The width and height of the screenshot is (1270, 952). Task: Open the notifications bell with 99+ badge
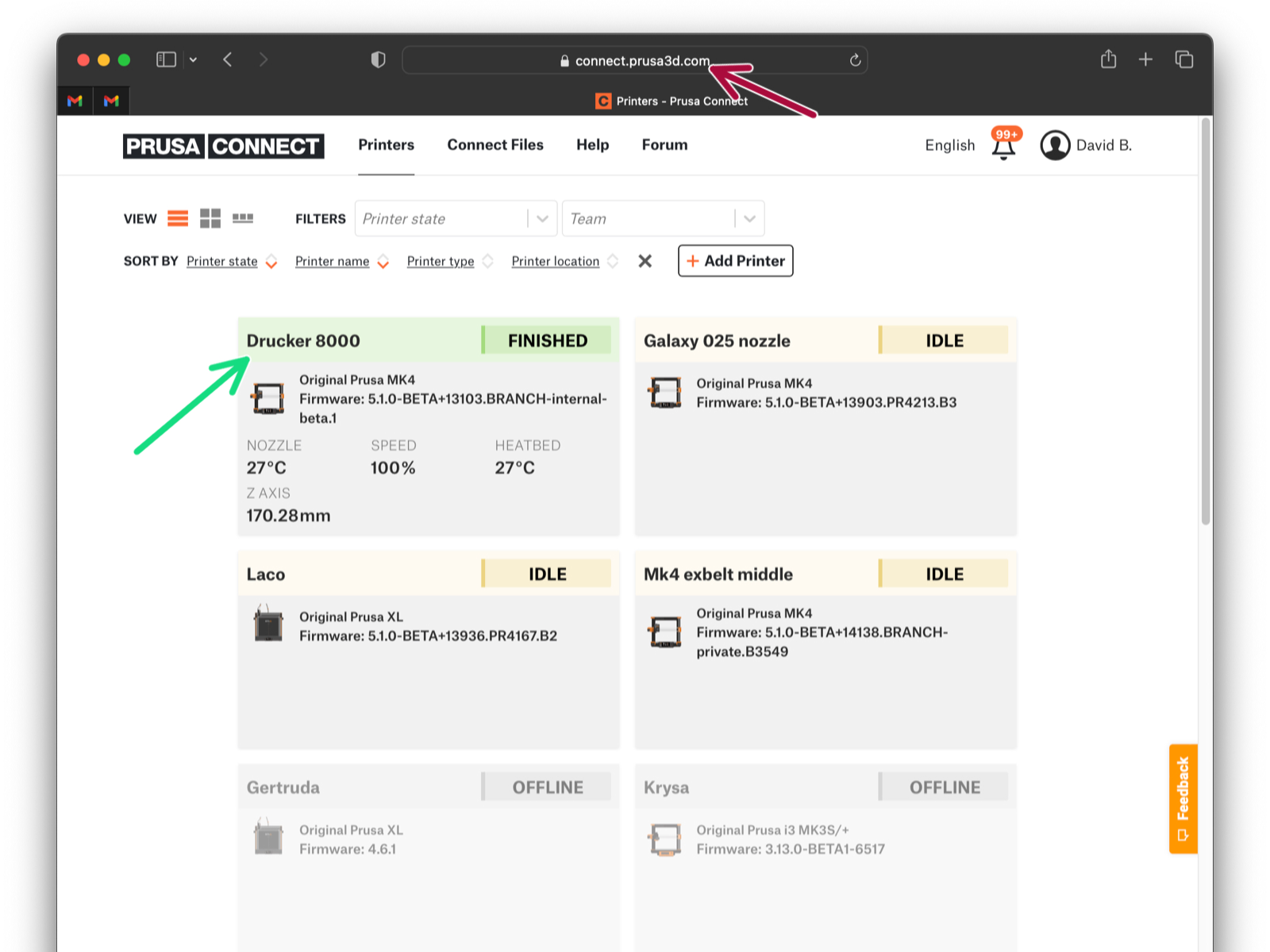click(x=1004, y=144)
